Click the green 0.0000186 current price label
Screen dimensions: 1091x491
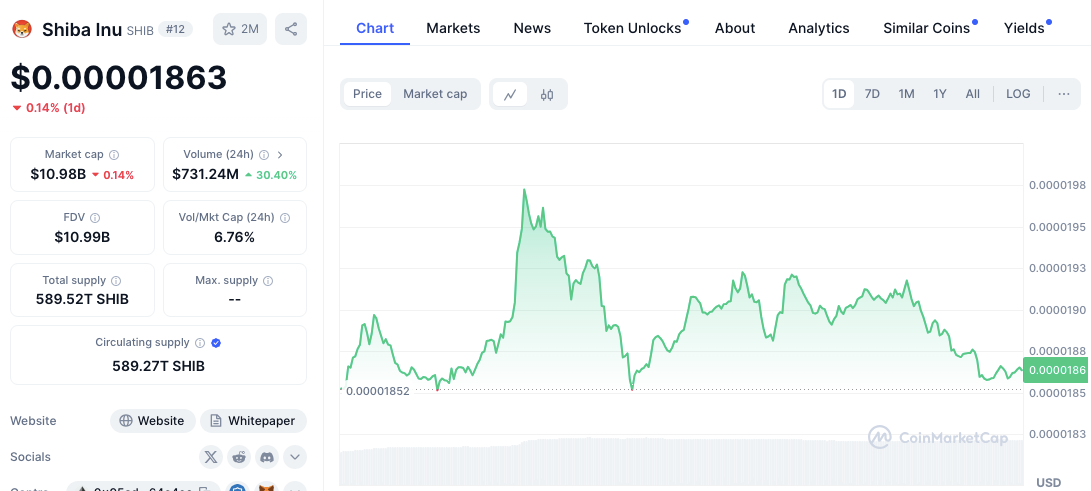(x=1055, y=371)
